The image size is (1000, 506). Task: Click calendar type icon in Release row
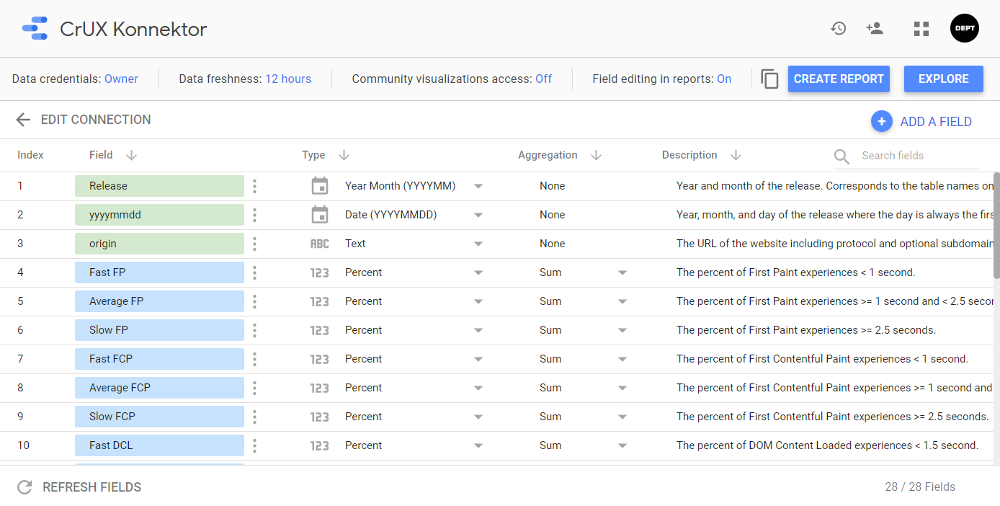tap(320, 186)
